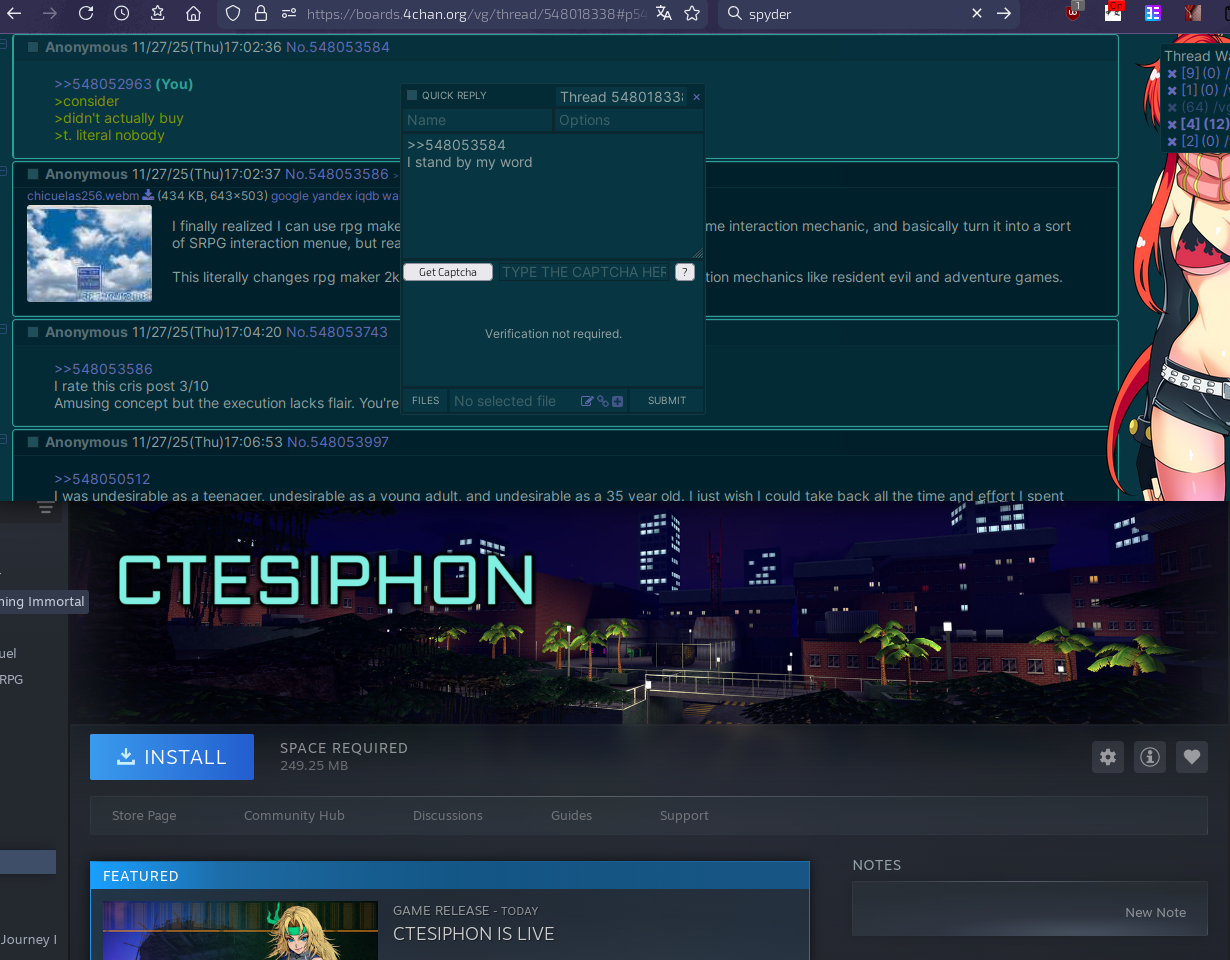
Task: Click post number No.548053584
Action: coord(337,47)
